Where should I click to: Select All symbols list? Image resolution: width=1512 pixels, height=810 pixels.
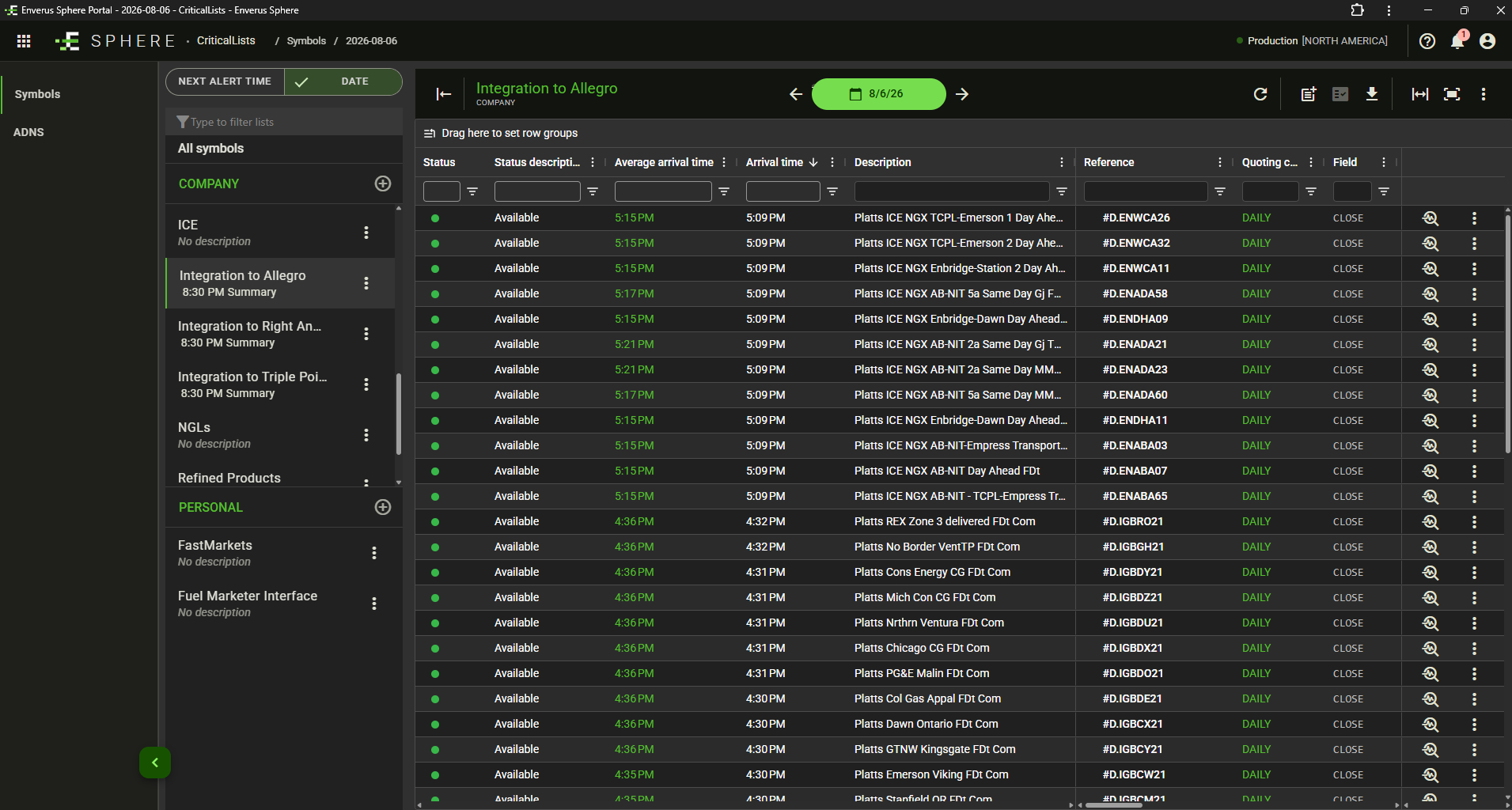point(210,149)
